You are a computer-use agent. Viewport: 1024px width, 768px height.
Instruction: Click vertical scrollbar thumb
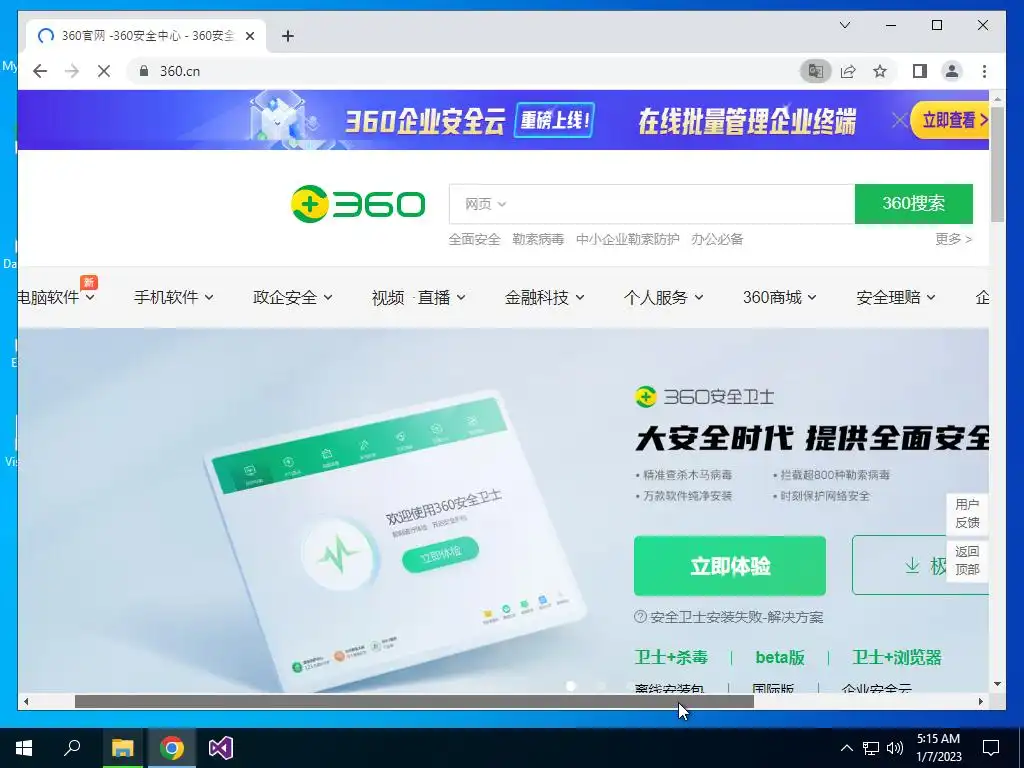997,164
